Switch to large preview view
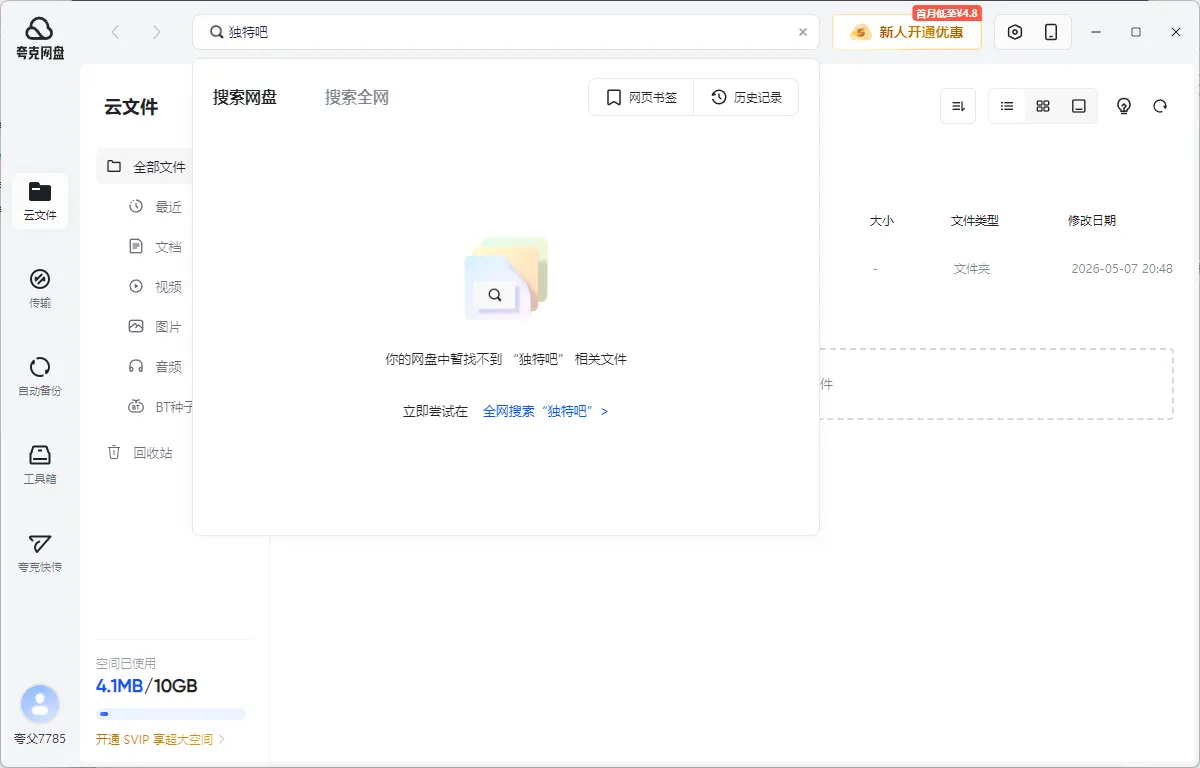 coord(1079,106)
